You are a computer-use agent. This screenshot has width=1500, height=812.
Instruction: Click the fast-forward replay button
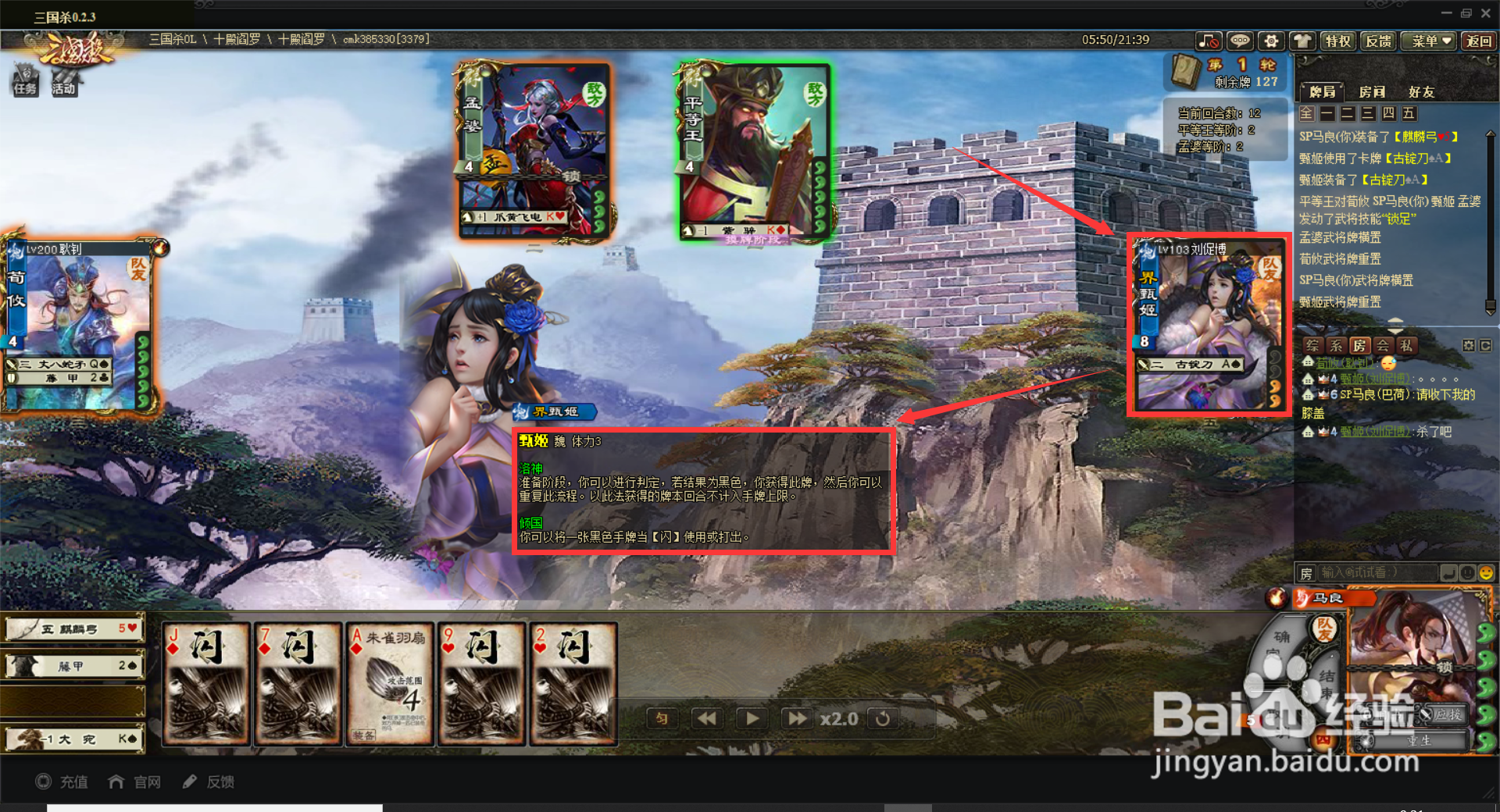pos(798,718)
